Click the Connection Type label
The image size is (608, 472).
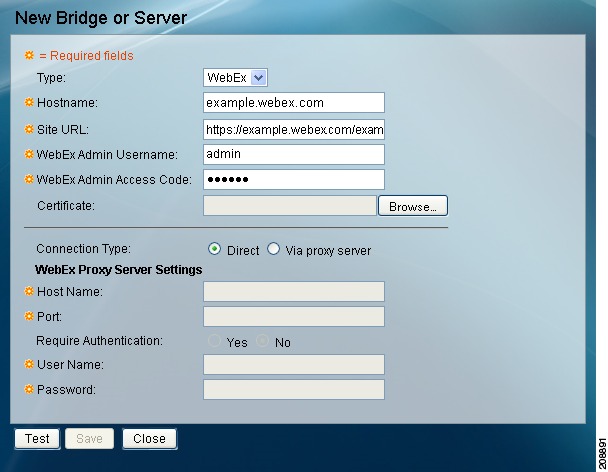pos(83,249)
